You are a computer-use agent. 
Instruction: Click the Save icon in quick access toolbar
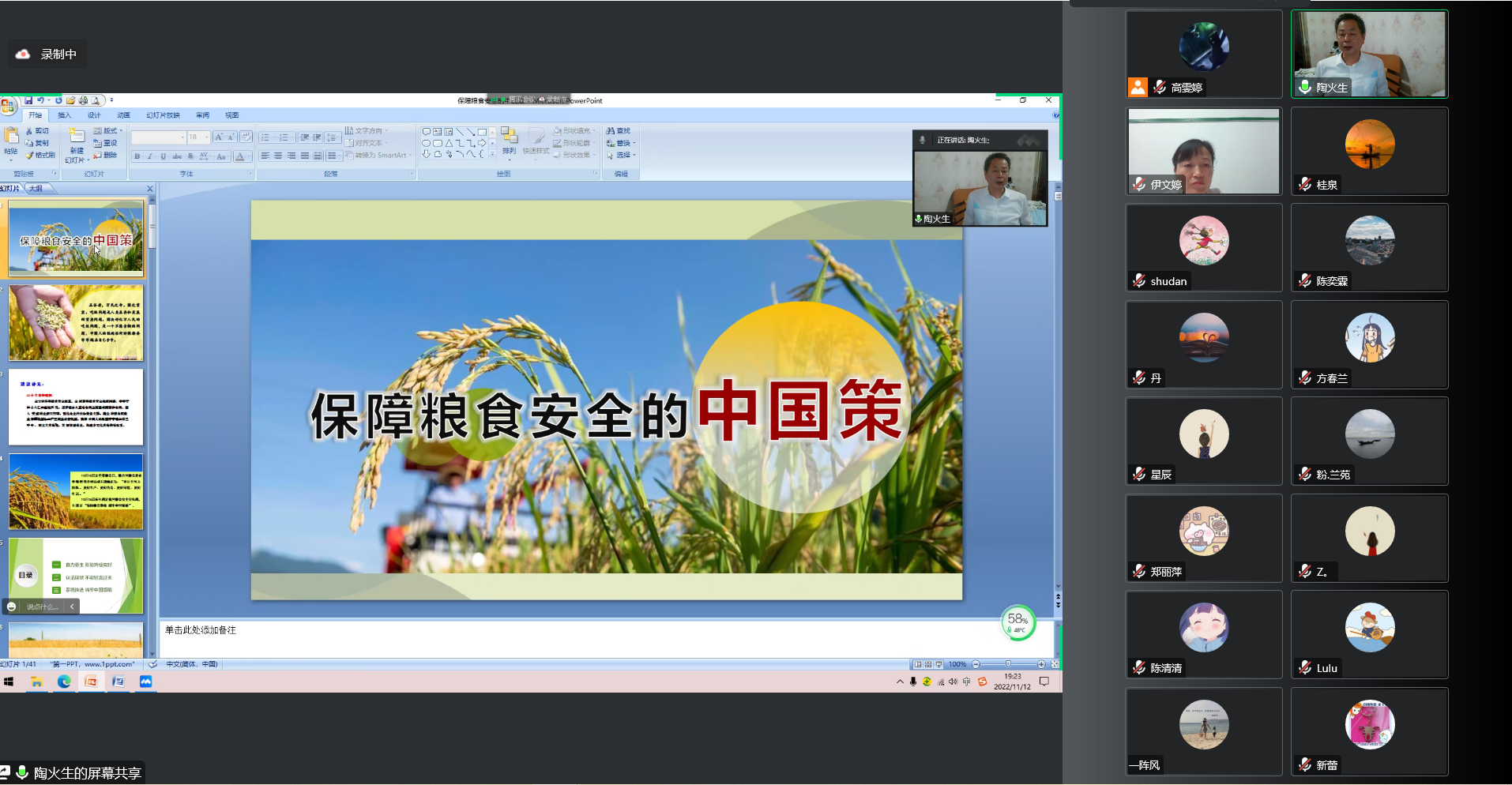(x=28, y=100)
